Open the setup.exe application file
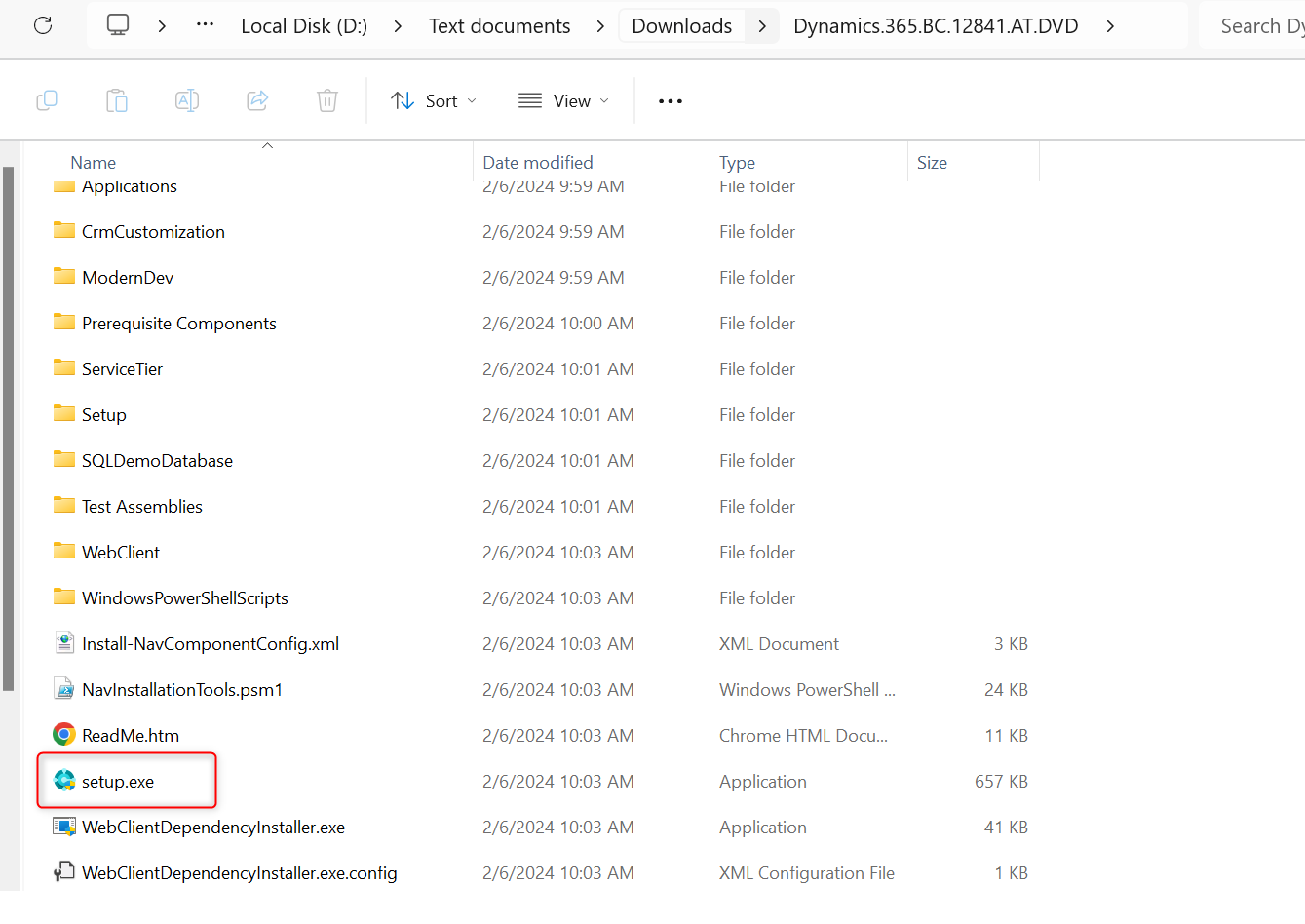Viewport: 1305px width, 924px height. [x=117, y=782]
